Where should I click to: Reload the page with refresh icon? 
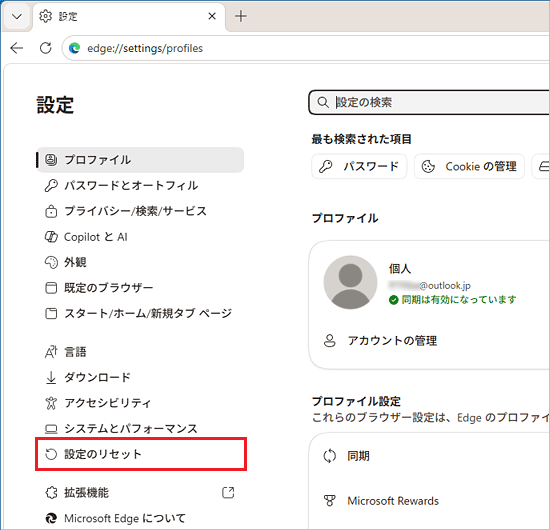pyautogui.click(x=46, y=48)
